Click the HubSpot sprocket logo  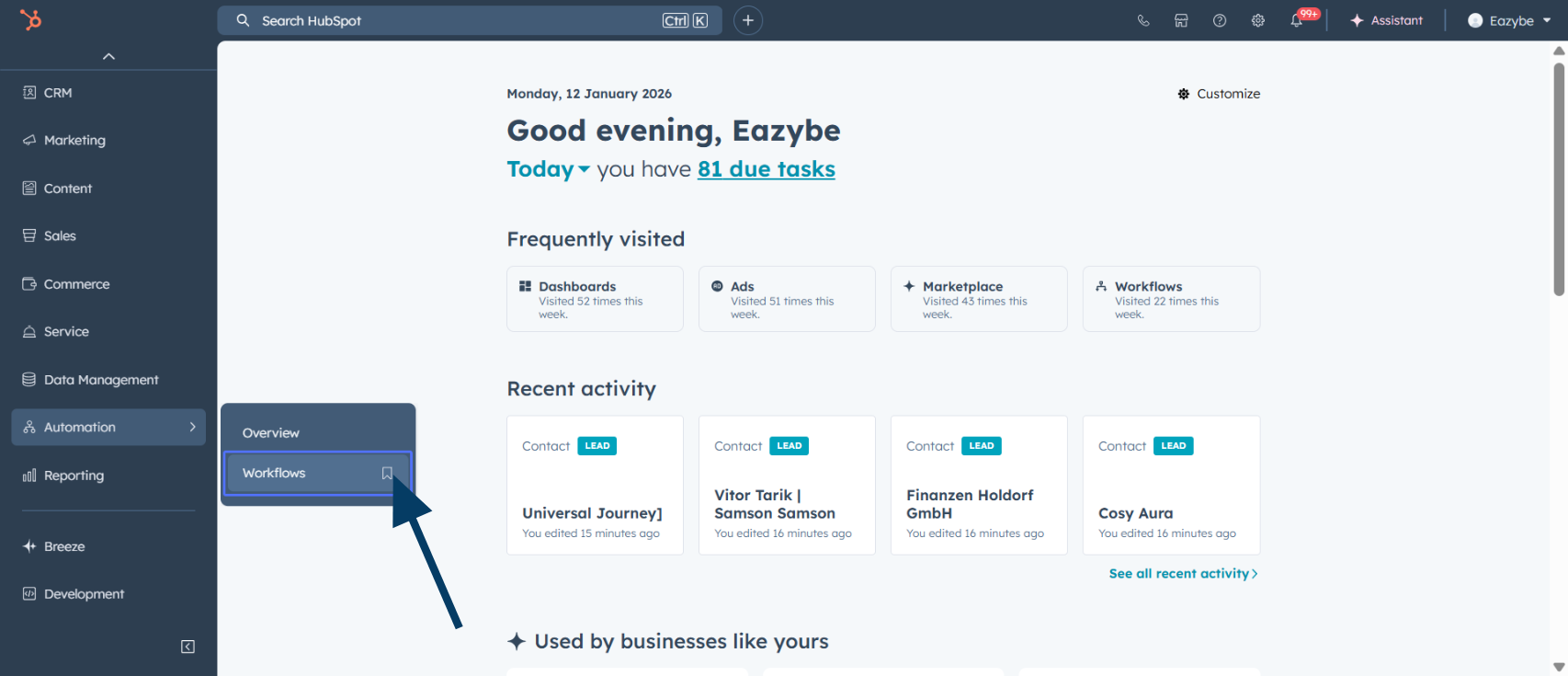[x=31, y=19]
